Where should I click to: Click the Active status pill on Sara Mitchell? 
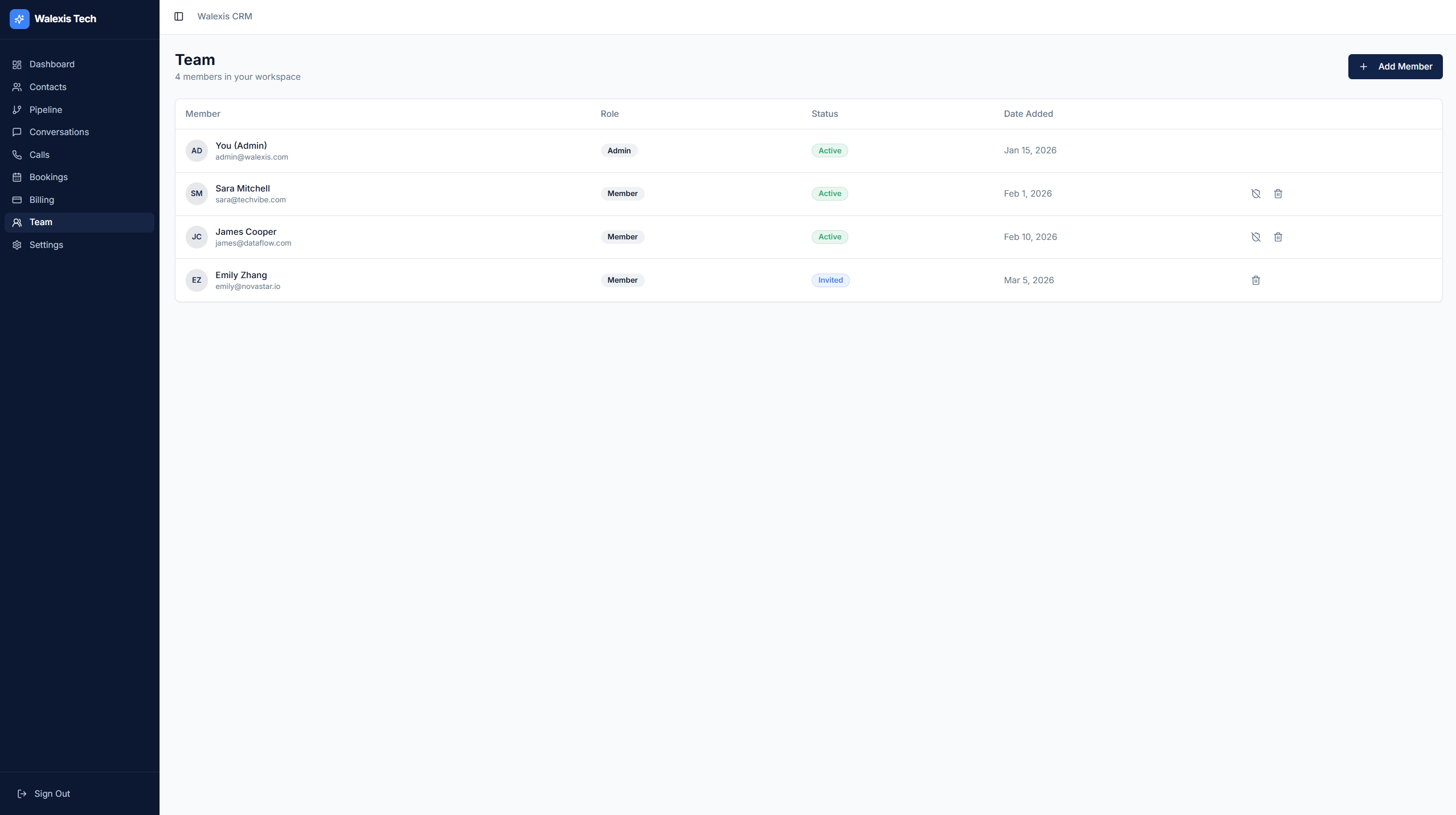click(829, 194)
